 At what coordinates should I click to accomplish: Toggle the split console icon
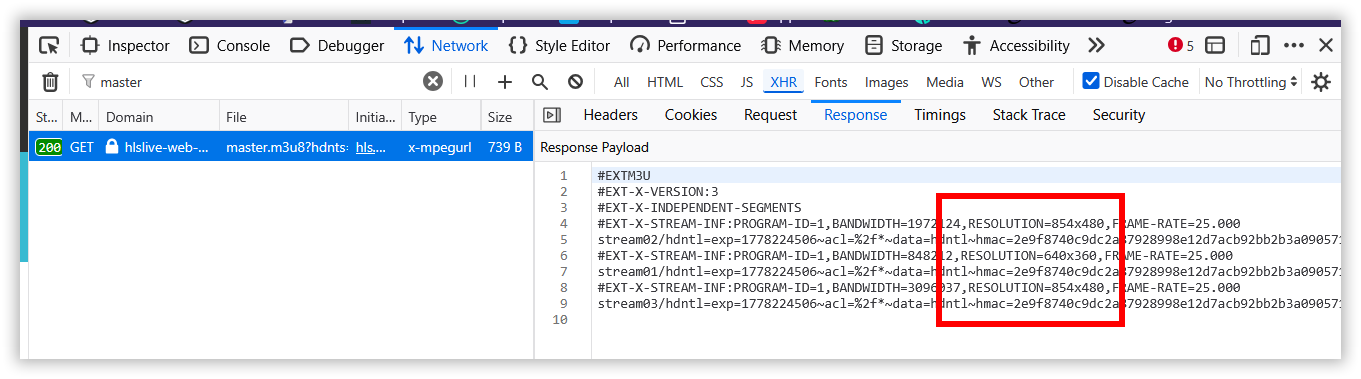[1215, 45]
